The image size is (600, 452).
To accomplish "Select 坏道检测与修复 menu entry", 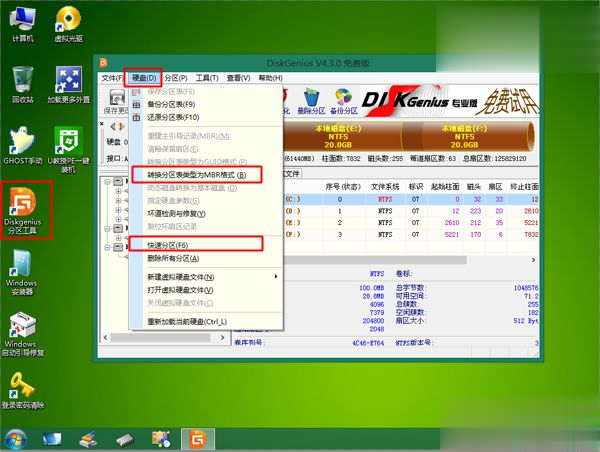I will tap(207, 214).
